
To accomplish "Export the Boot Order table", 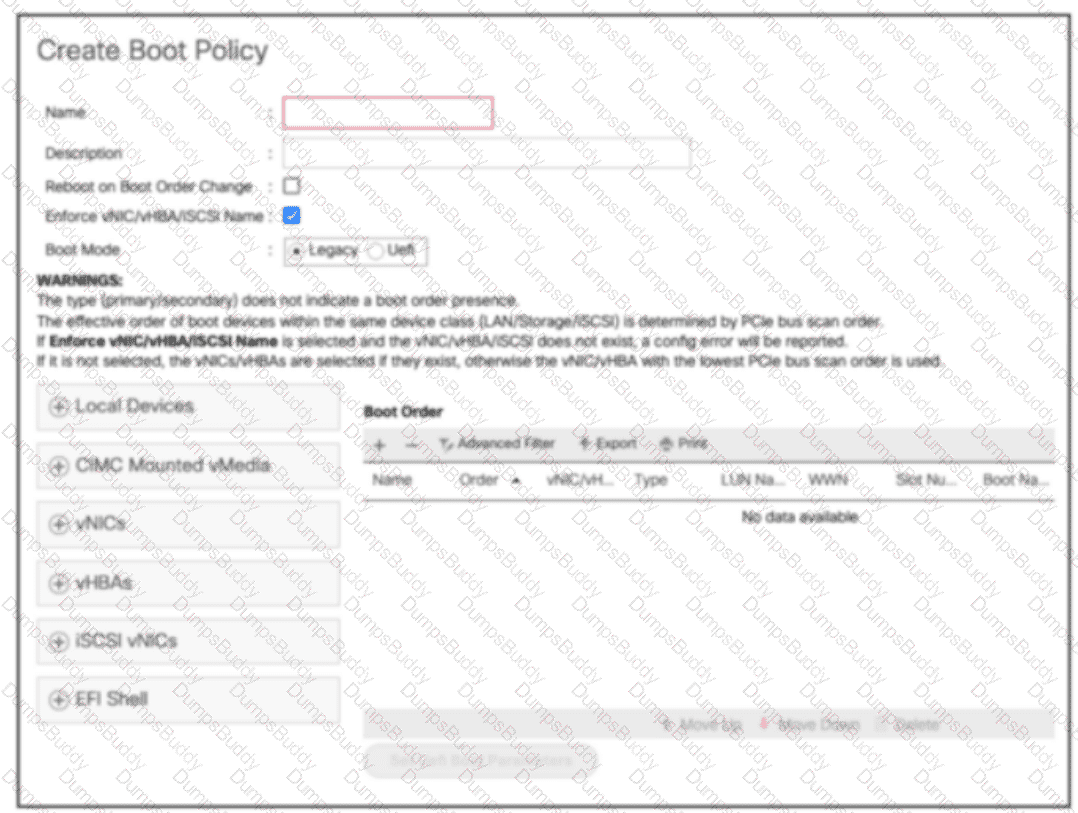I will tap(608, 444).
